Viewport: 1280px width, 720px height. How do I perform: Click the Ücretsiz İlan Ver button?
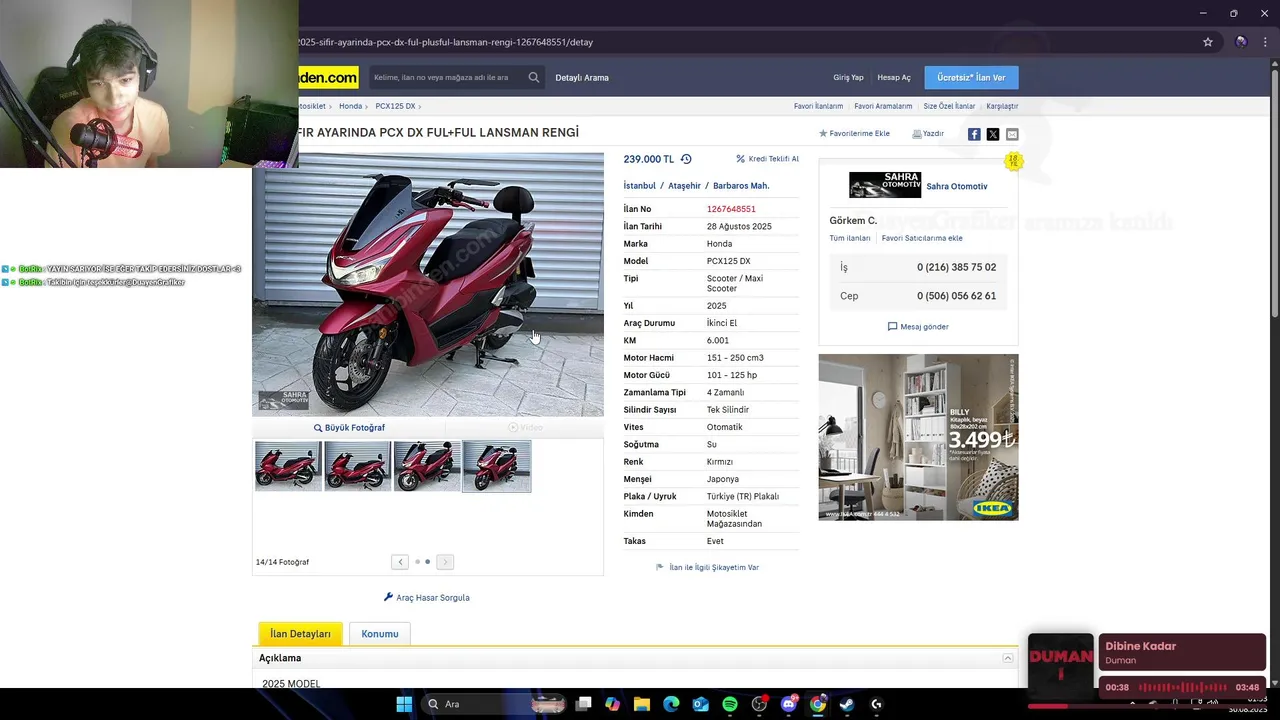(x=971, y=77)
